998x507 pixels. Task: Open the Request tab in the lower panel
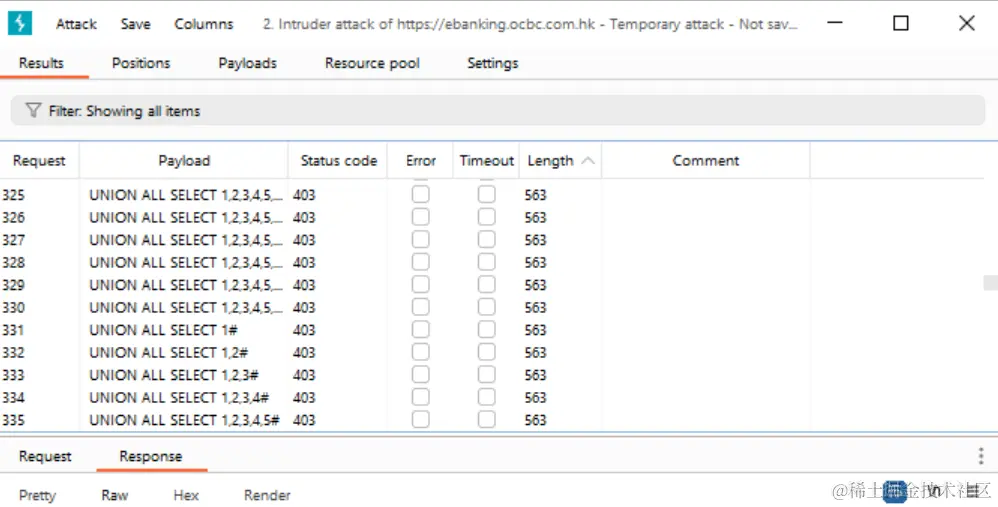point(45,456)
